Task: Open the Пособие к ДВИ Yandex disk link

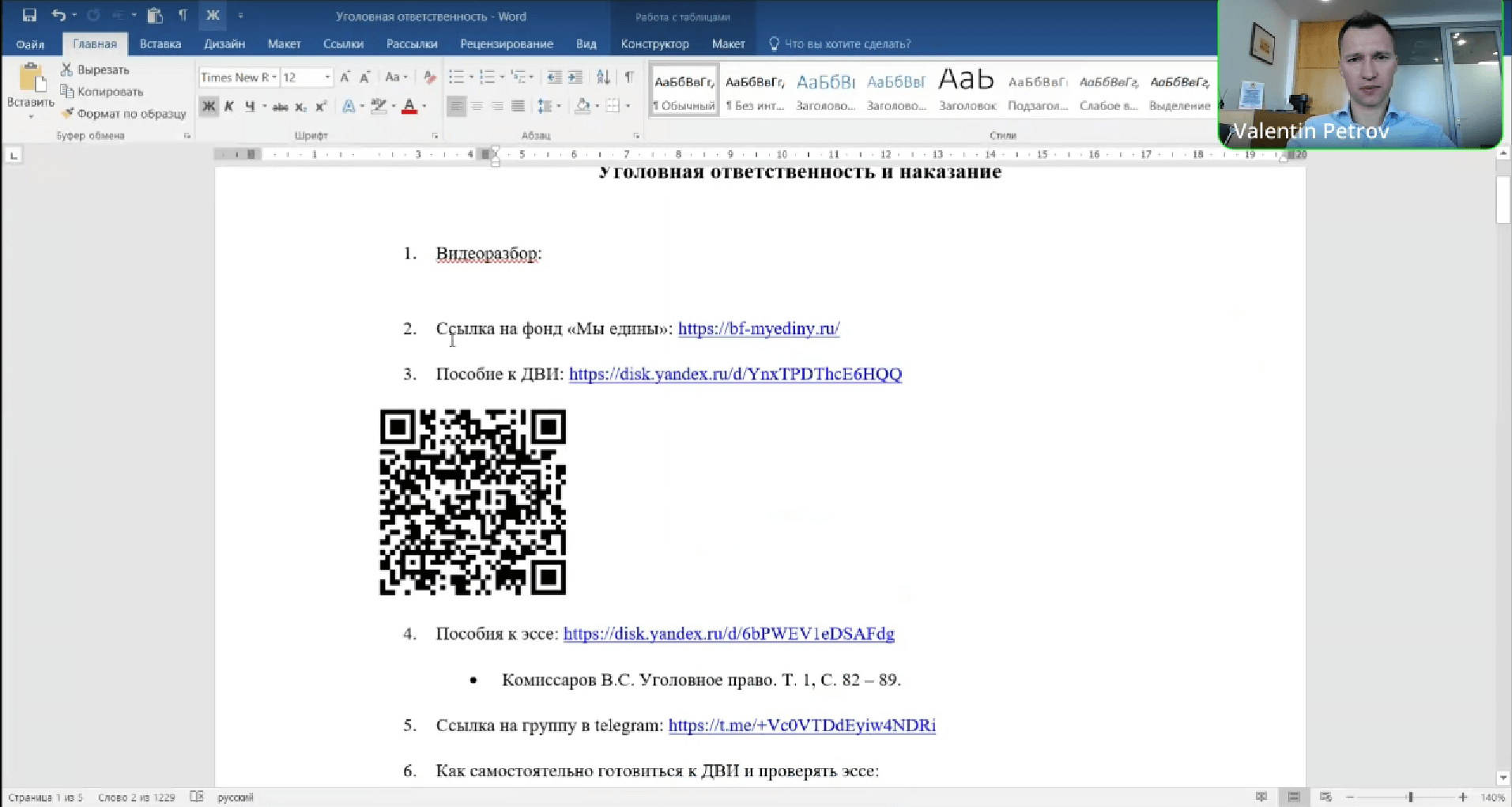Action: pos(735,374)
